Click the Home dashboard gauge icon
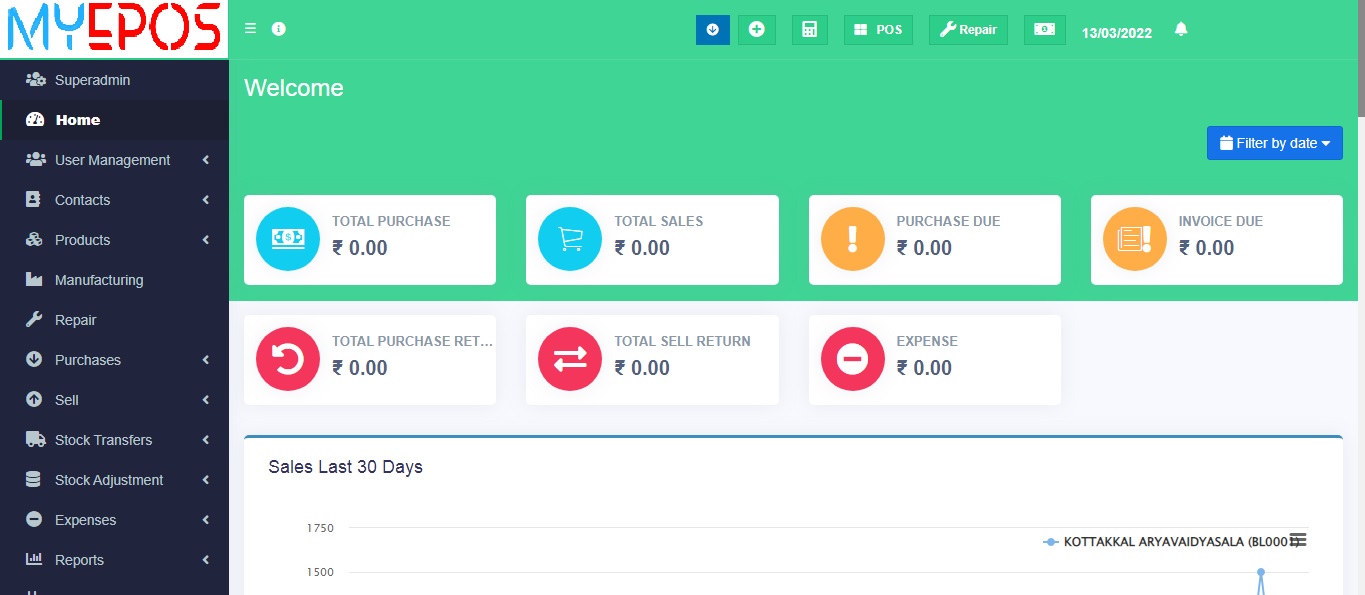Screen dimensions: 1365x595 [35, 119]
